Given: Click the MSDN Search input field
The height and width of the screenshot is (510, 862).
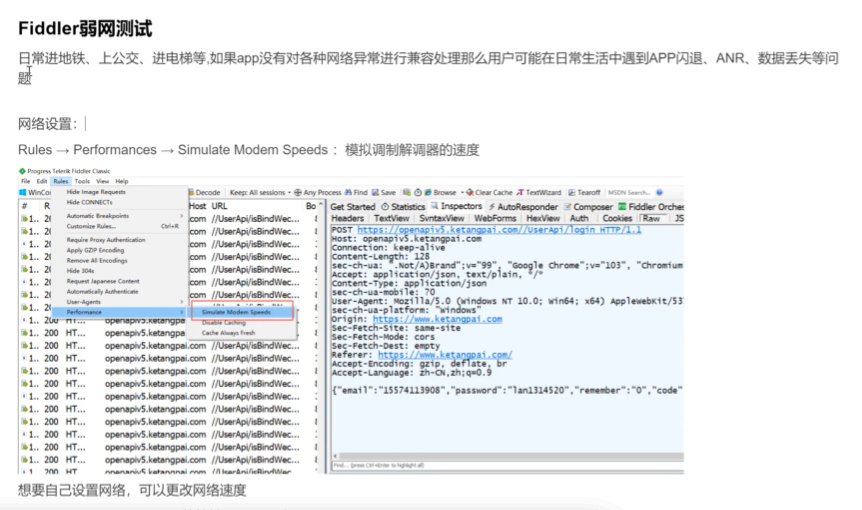Looking at the screenshot, I should (x=629, y=192).
